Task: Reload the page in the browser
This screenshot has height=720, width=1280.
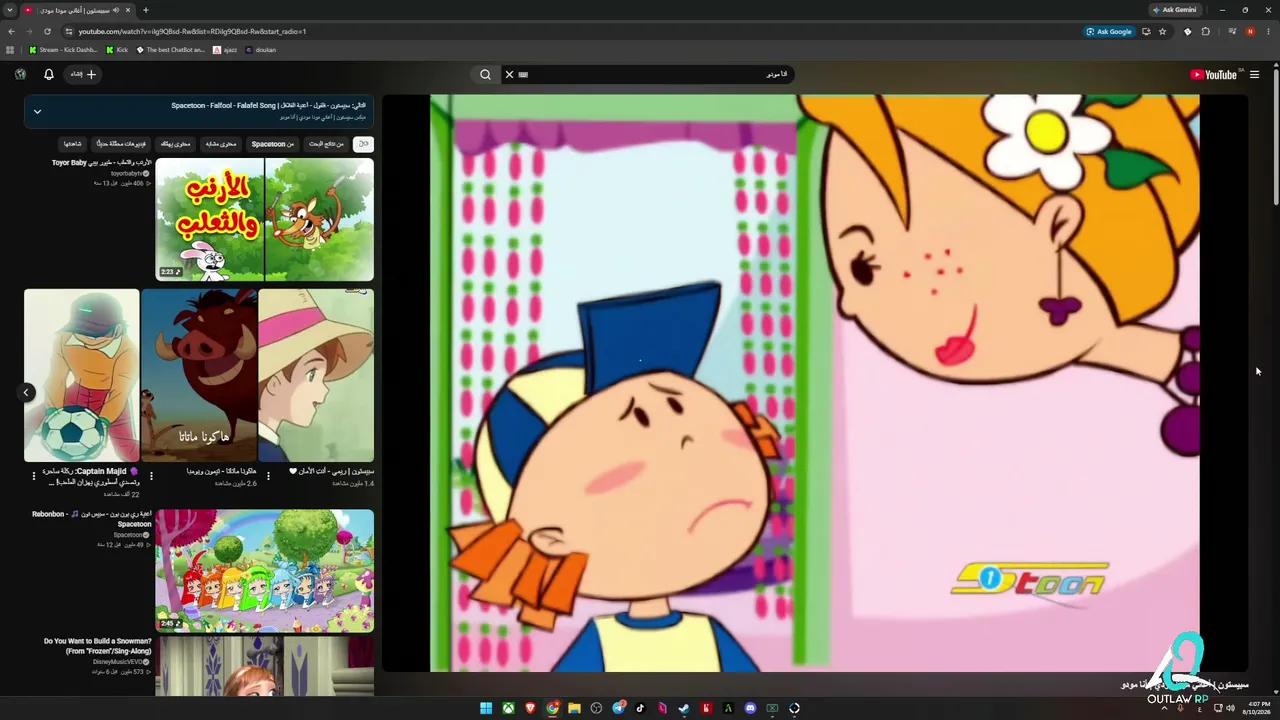Action: 47,31
